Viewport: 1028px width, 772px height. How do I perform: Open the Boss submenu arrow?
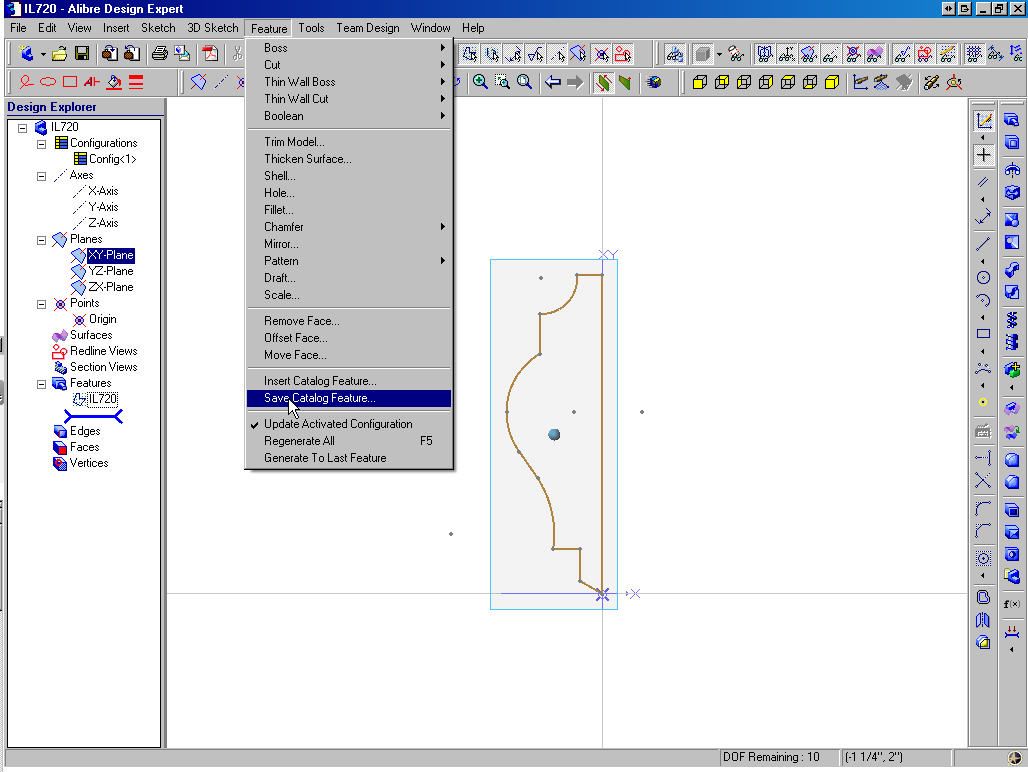click(x=444, y=47)
